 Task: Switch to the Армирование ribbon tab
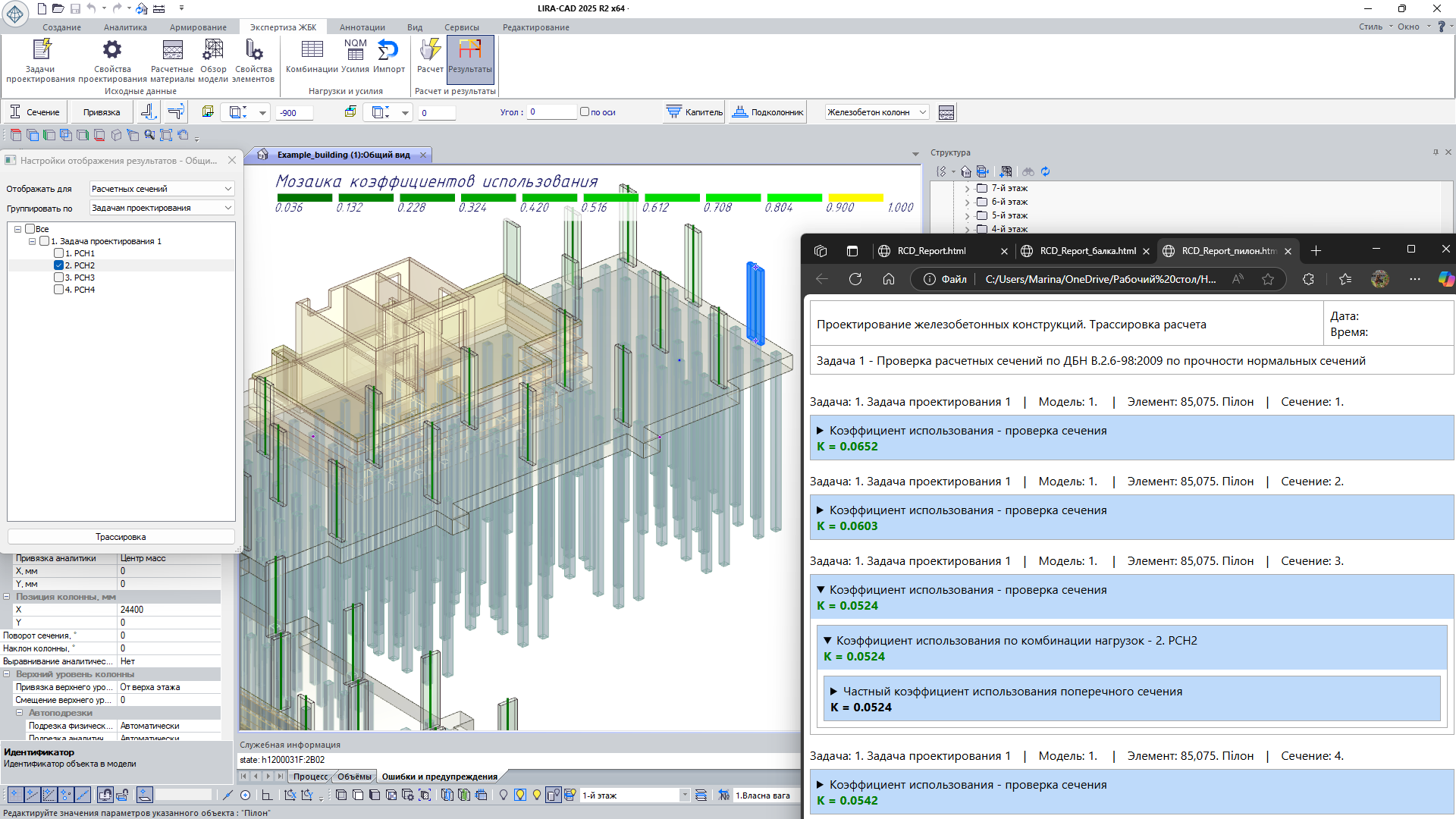click(198, 27)
